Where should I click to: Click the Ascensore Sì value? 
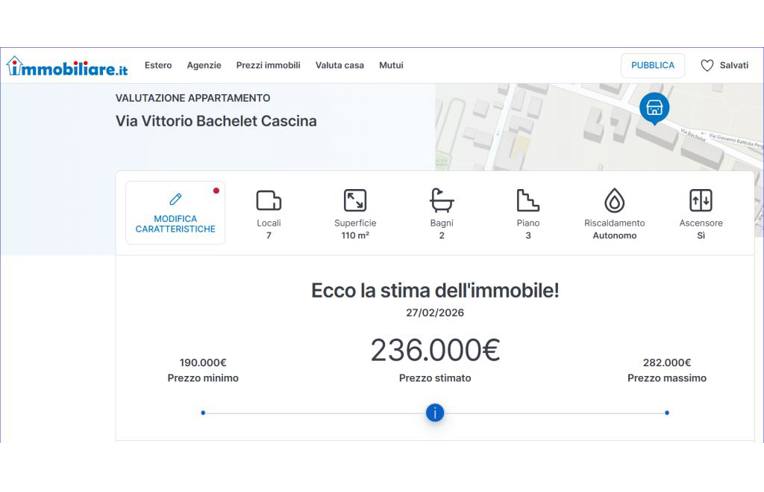pos(701,235)
